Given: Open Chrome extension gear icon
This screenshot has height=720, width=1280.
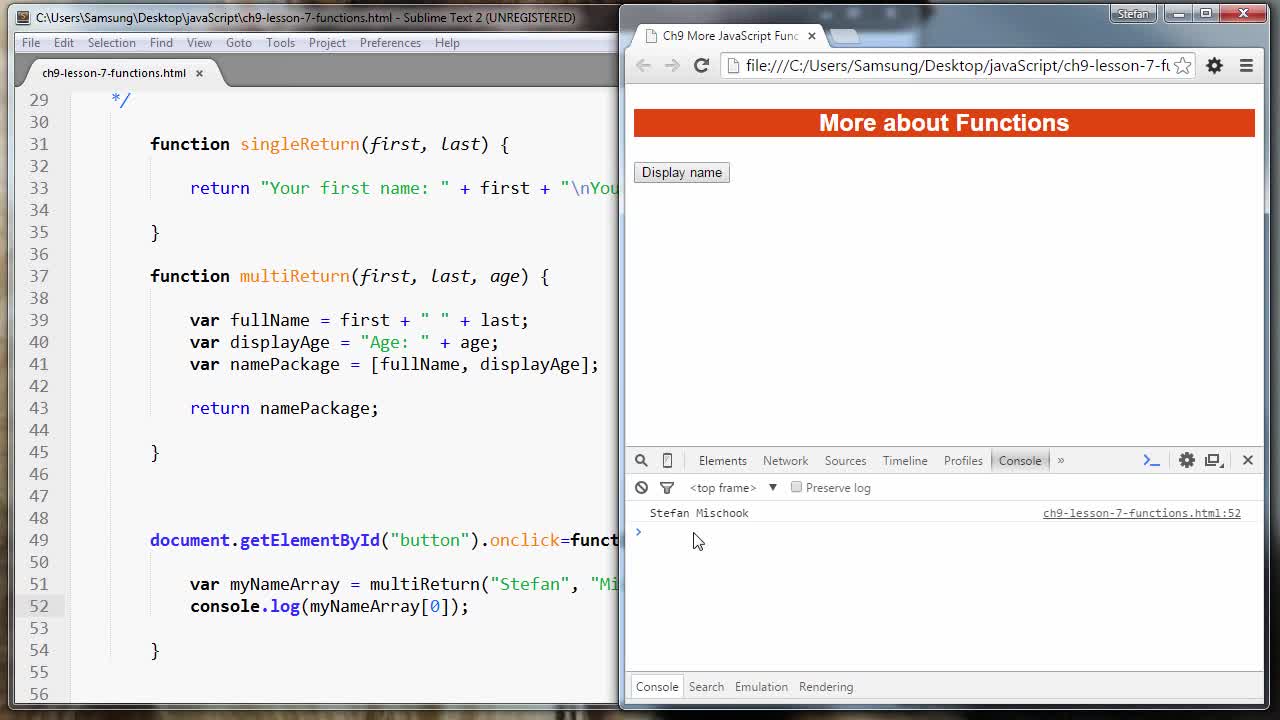Looking at the screenshot, I should click(x=1214, y=66).
